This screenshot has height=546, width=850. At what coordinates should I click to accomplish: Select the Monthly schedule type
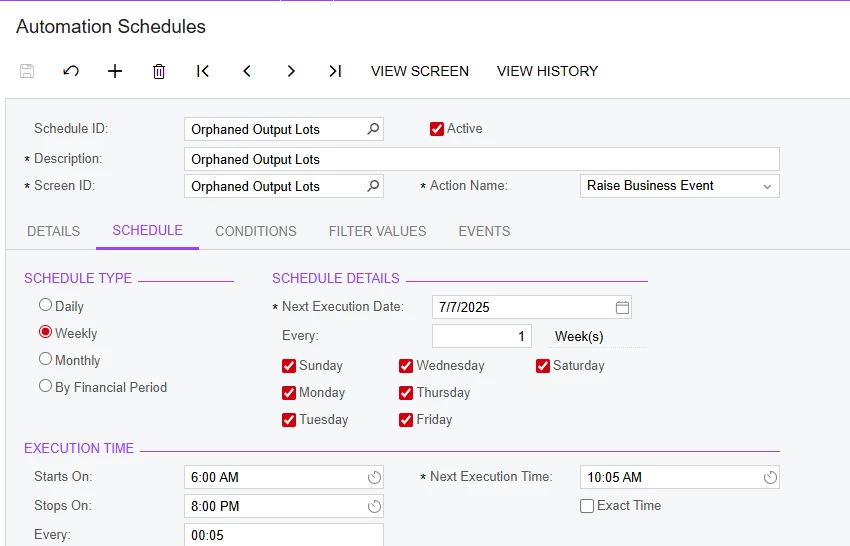click(x=46, y=359)
